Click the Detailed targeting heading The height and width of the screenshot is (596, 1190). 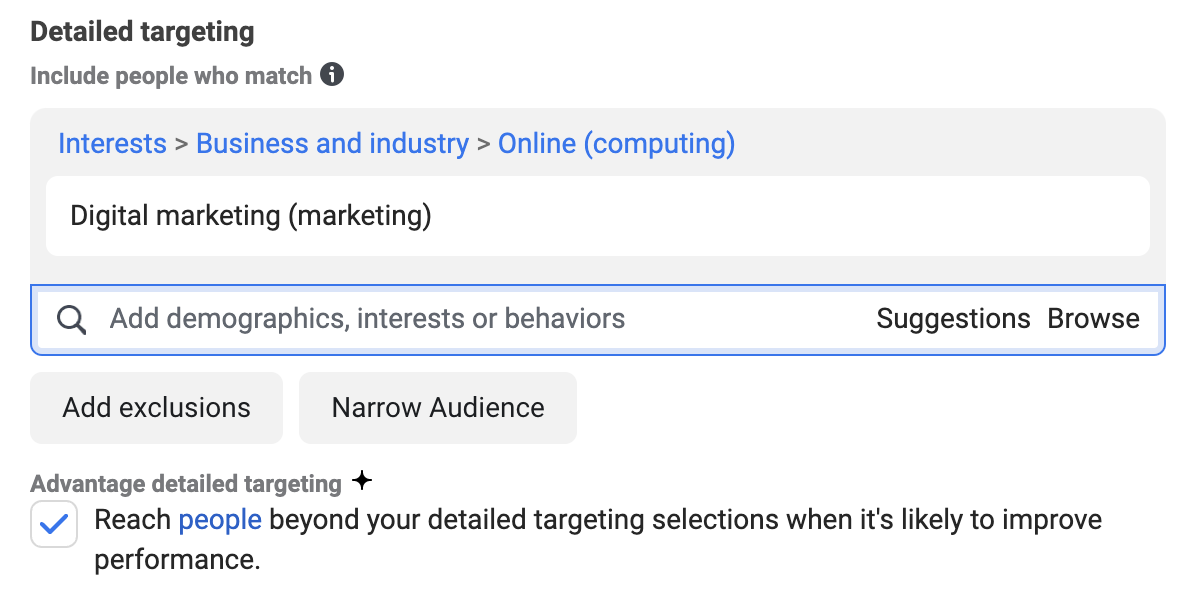point(143,32)
